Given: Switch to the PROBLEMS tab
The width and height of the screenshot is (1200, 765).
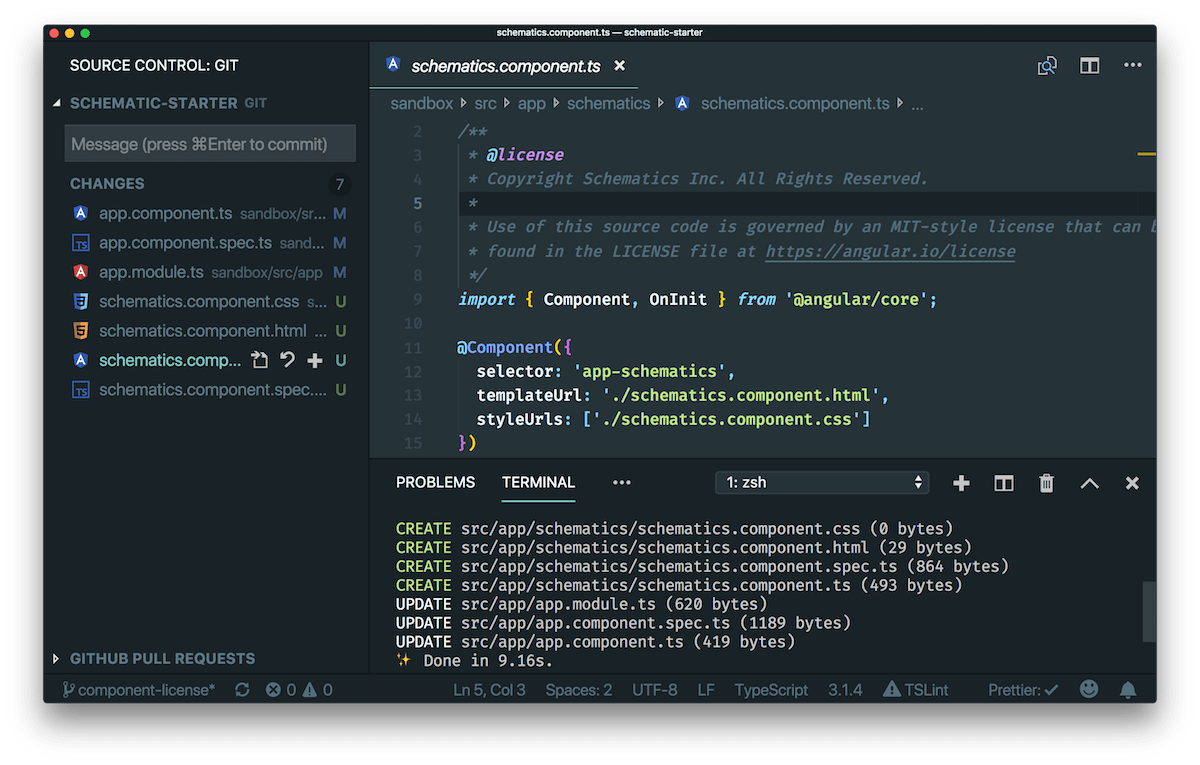Looking at the screenshot, I should point(435,483).
